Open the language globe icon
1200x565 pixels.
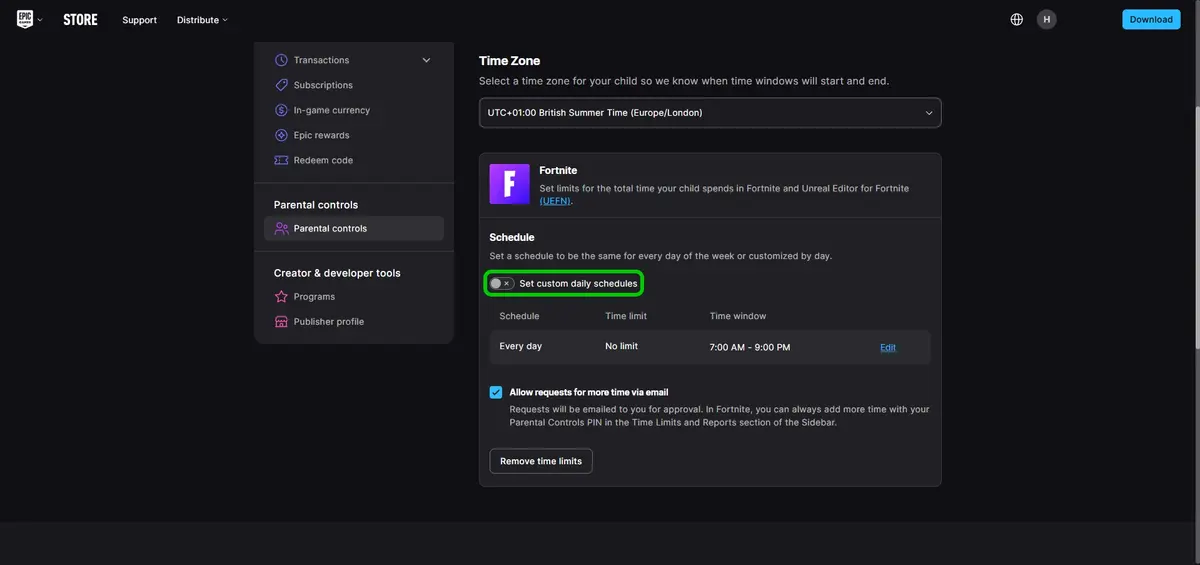[x=1017, y=19]
